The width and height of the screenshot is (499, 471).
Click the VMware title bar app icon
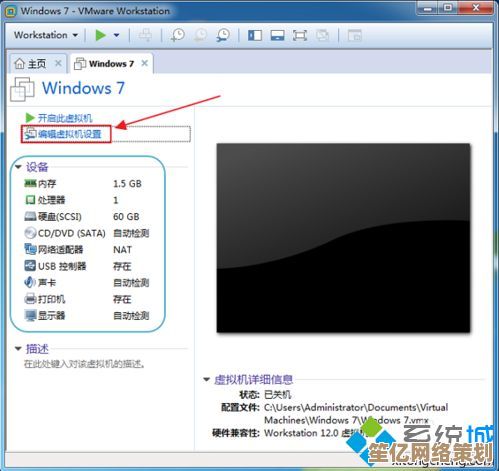[x=11, y=11]
